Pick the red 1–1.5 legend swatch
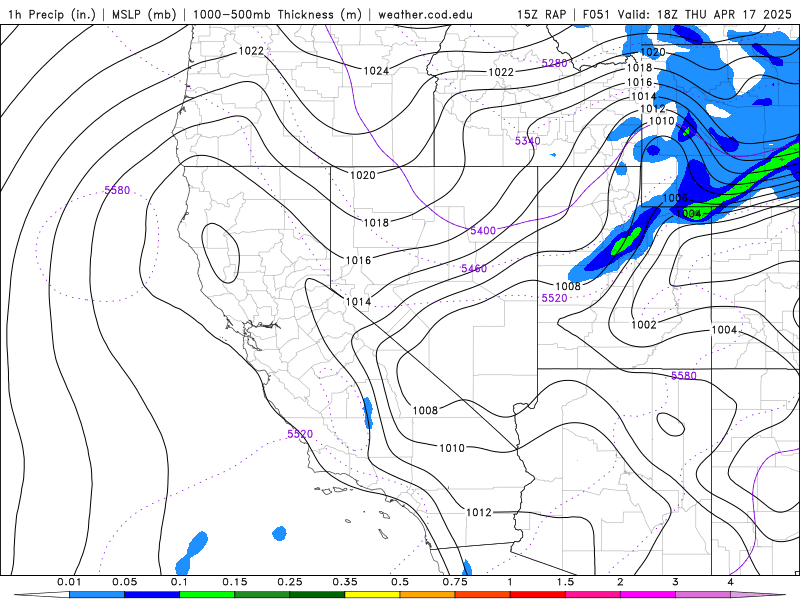 [x=538, y=595]
